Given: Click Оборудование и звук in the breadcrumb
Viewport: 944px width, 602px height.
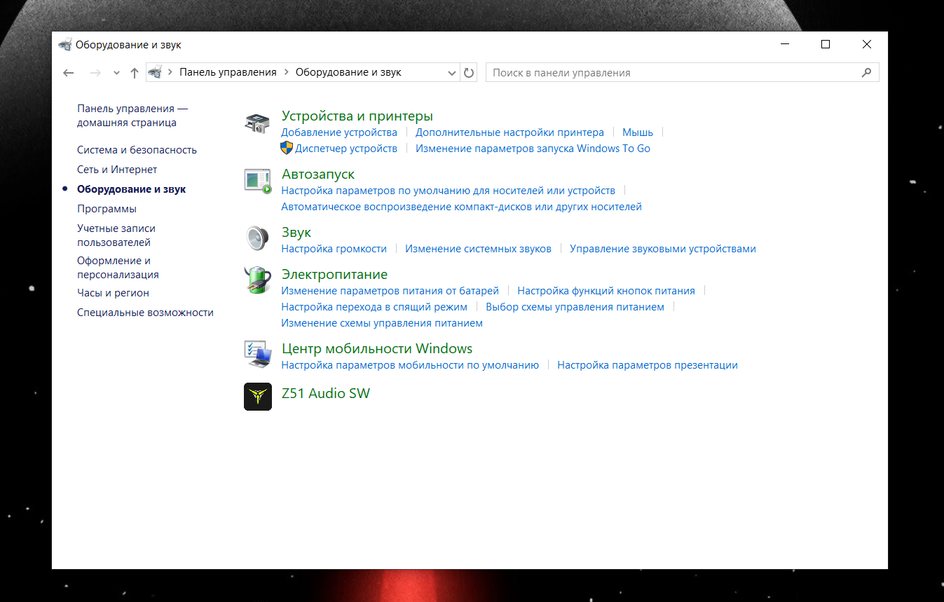Looking at the screenshot, I should [x=348, y=72].
